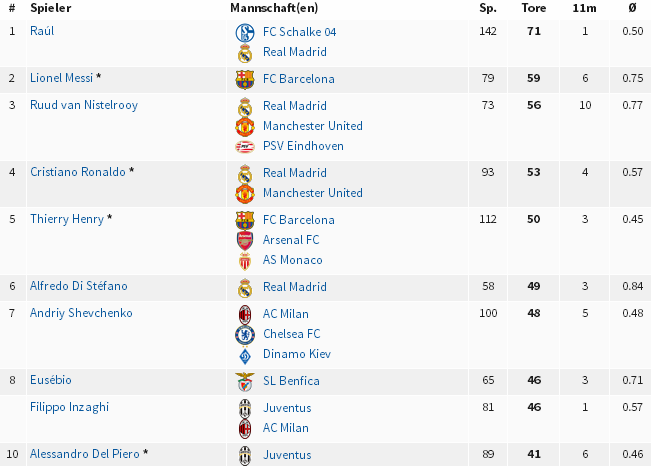Click the SL Benfica eagle crest icon
Screen dimensions: 651x466
point(245,381)
